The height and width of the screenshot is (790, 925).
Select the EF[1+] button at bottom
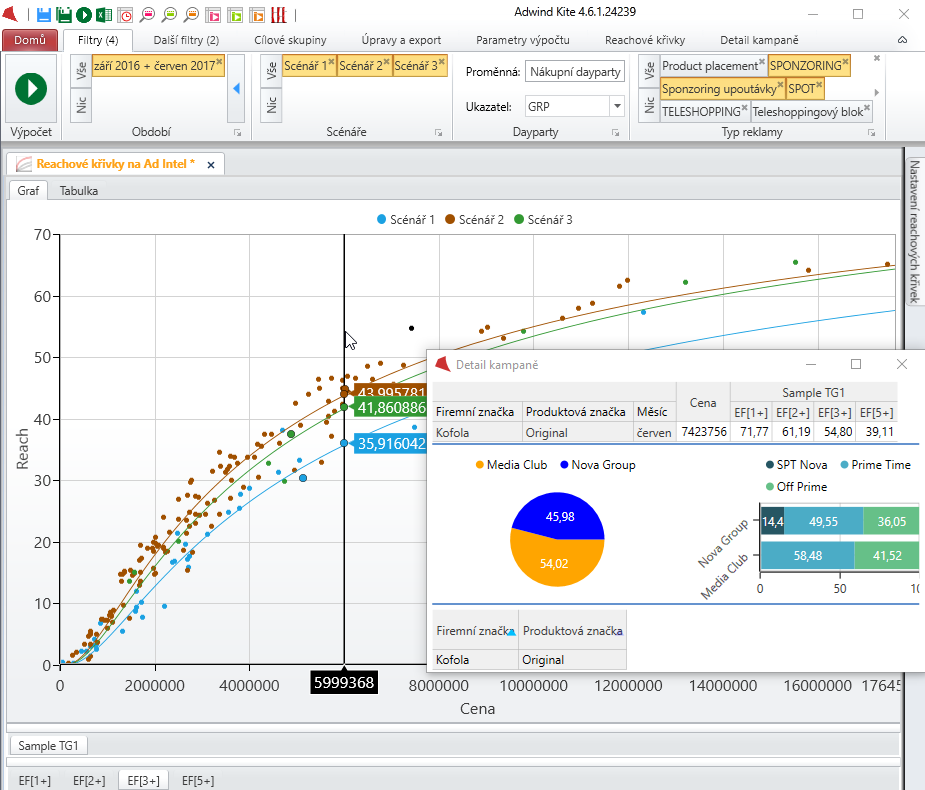34,780
